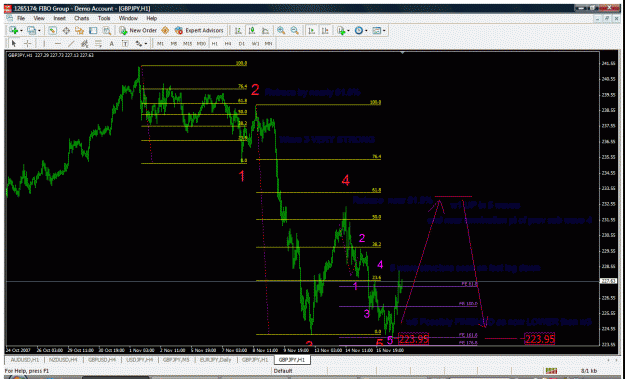Switch timeframe to M5

[x=174, y=43]
